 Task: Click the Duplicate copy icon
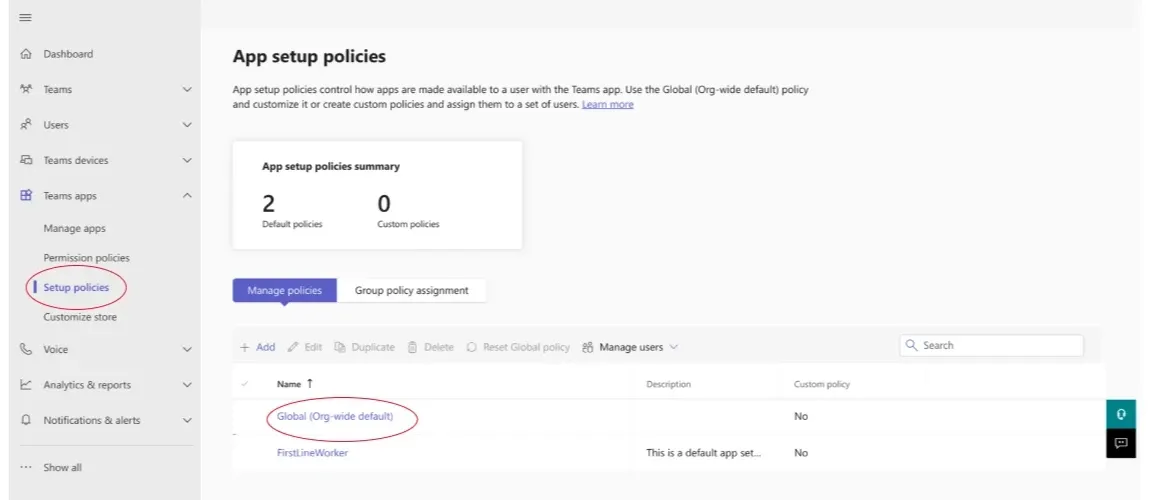tap(340, 348)
